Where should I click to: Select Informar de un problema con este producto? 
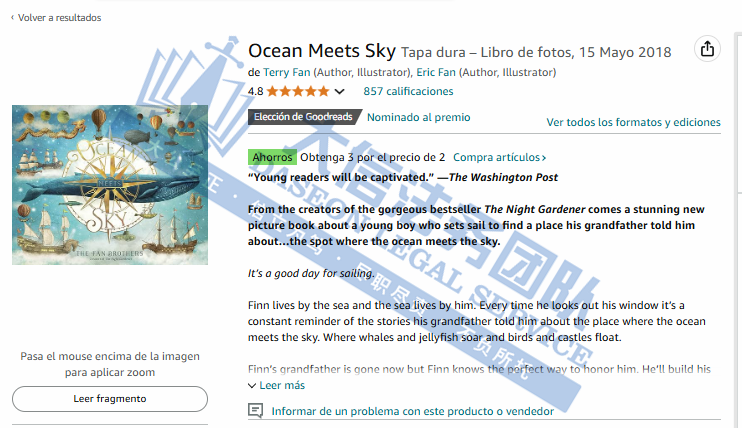coord(412,411)
